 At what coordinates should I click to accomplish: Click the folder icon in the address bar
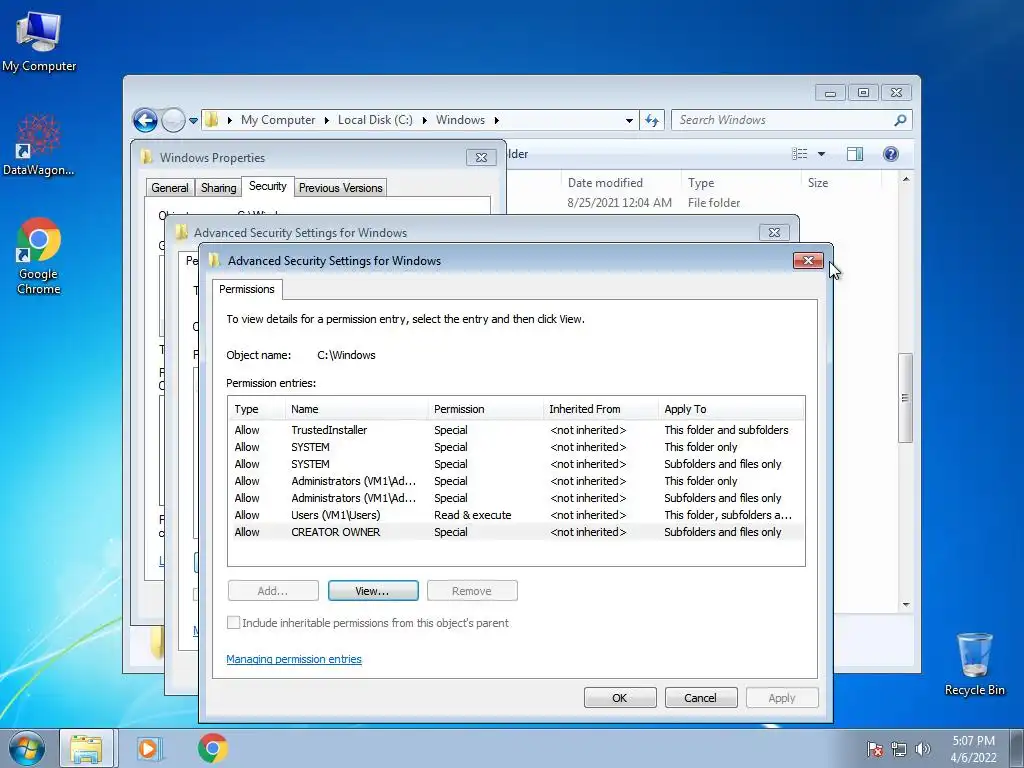click(212, 120)
